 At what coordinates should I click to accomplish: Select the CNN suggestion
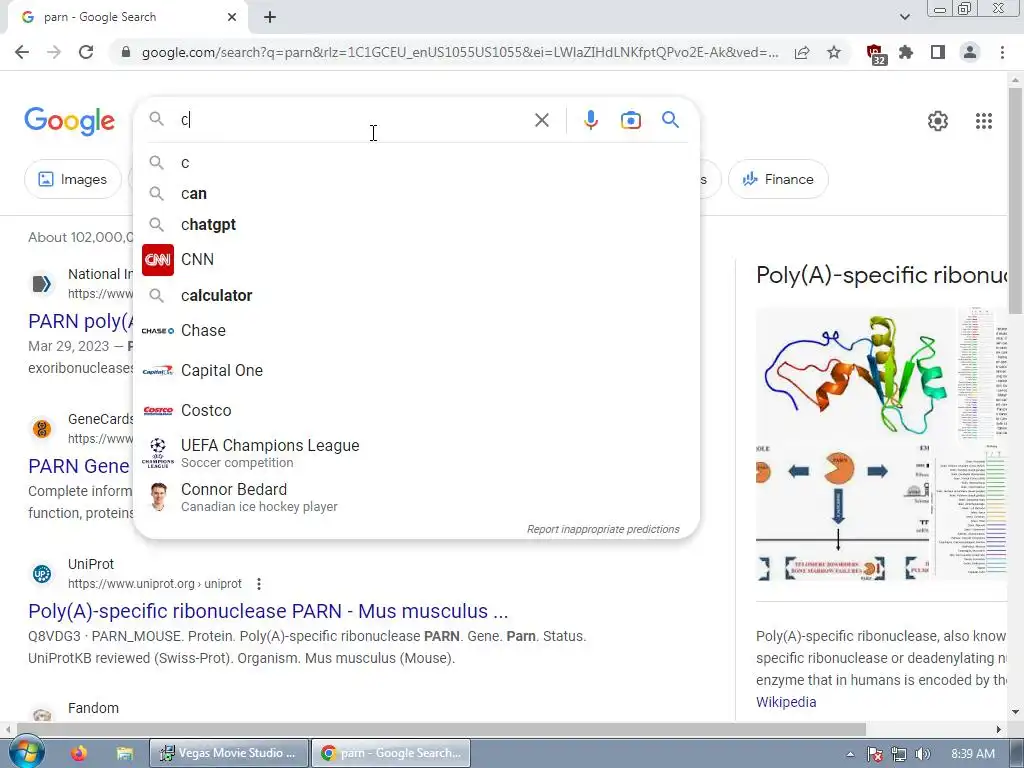417,259
